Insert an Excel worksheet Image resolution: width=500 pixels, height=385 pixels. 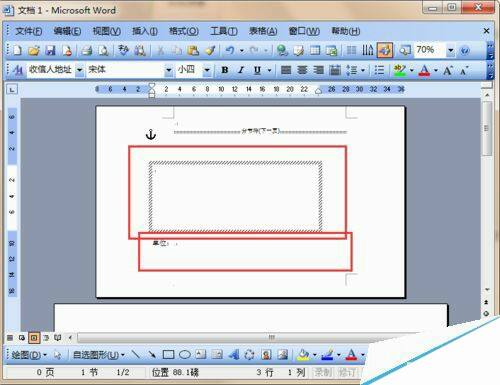(332, 50)
